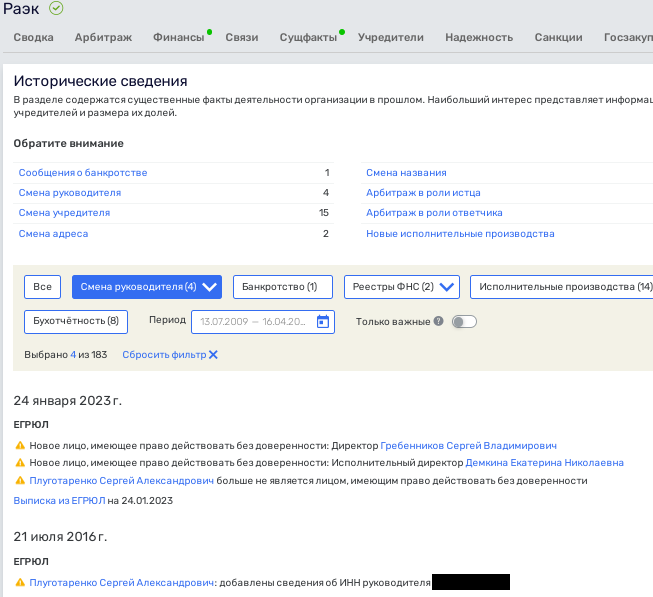The image size is (653, 597).
Task: Switch to the Арбитраж tab
Action: tap(103, 38)
